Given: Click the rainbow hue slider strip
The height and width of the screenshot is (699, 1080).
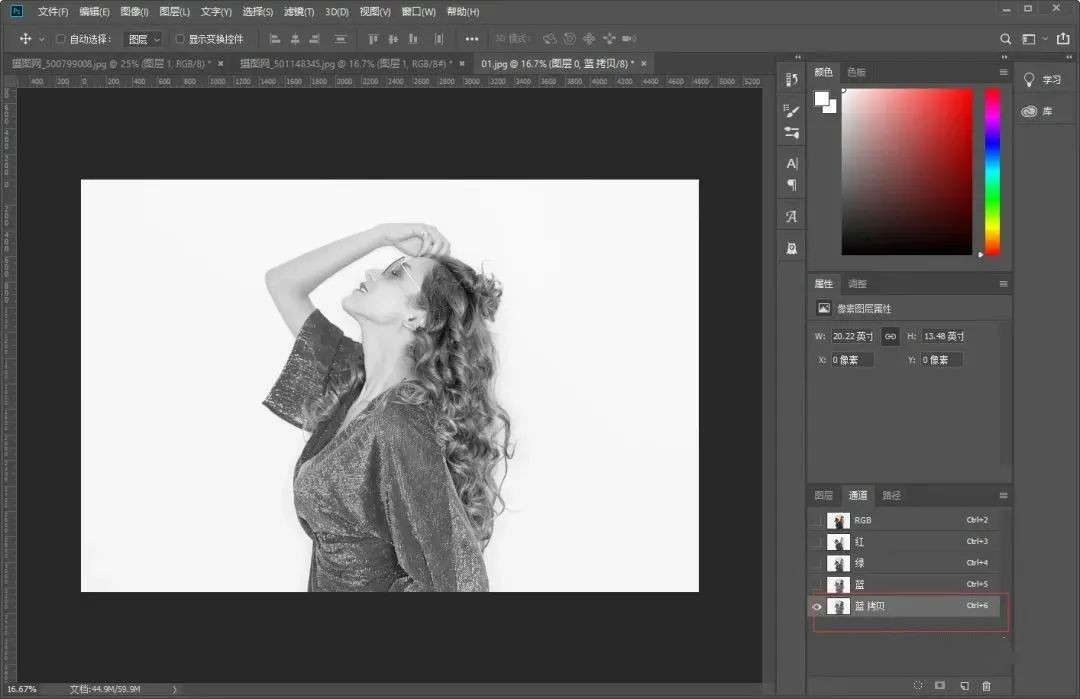Looking at the screenshot, I should (992, 170).
